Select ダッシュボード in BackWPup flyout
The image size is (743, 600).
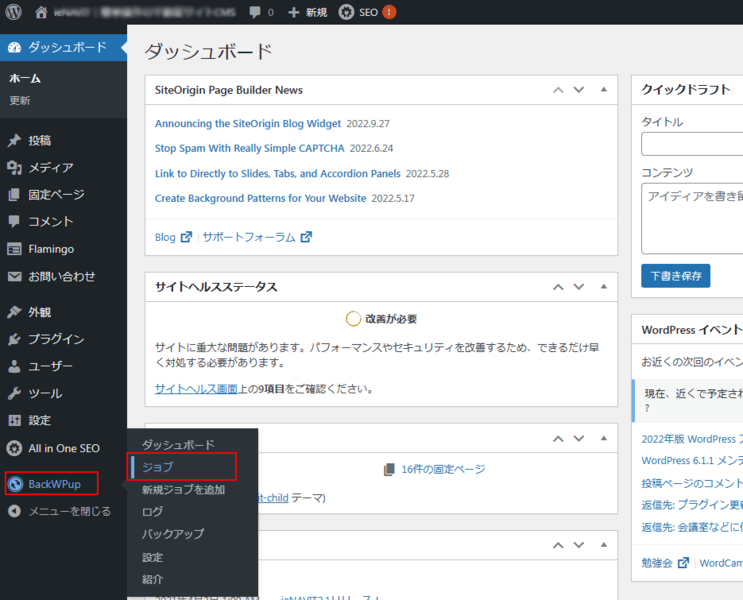(178, 445)
